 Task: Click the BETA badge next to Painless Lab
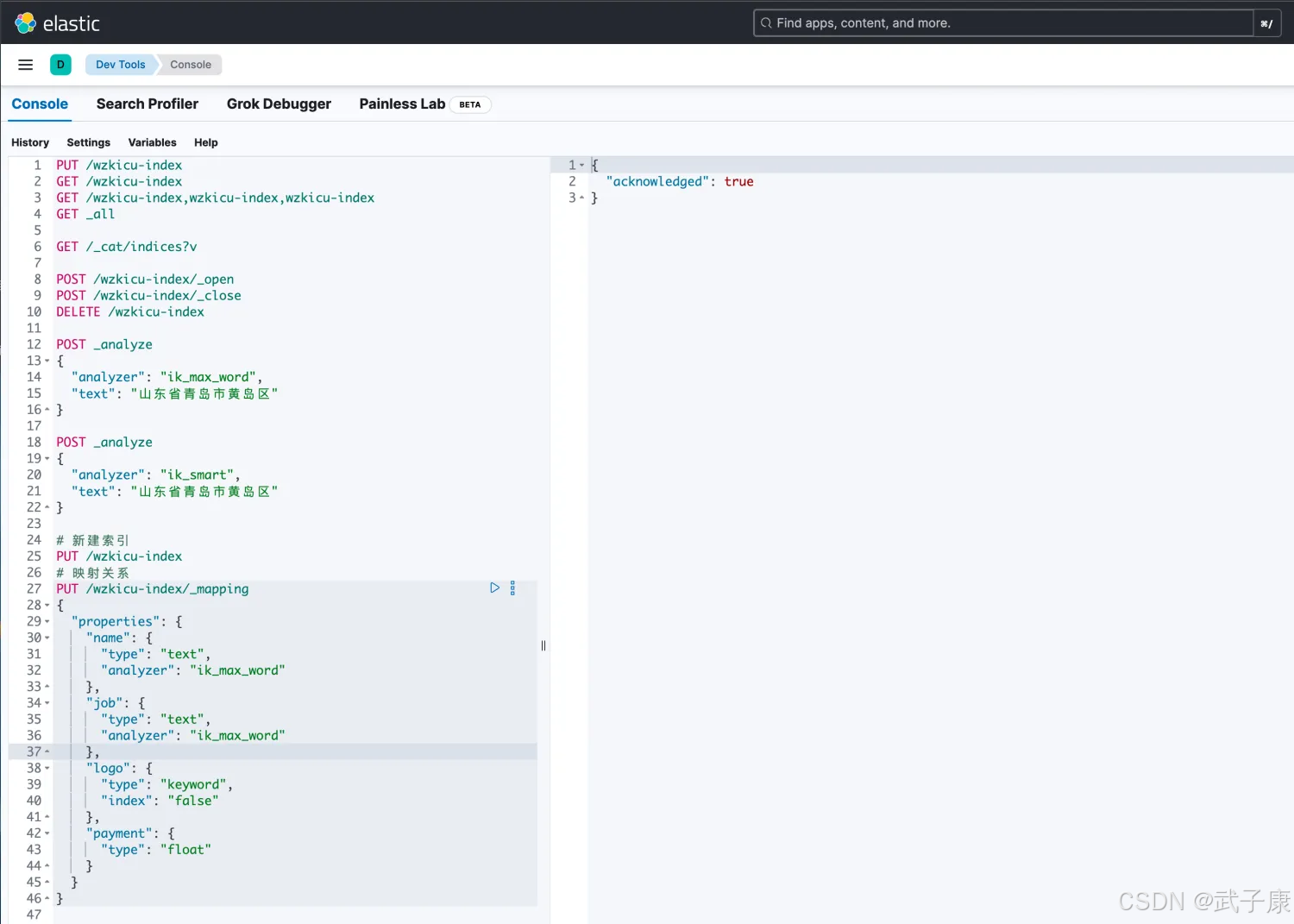click(x=470, y=104)
